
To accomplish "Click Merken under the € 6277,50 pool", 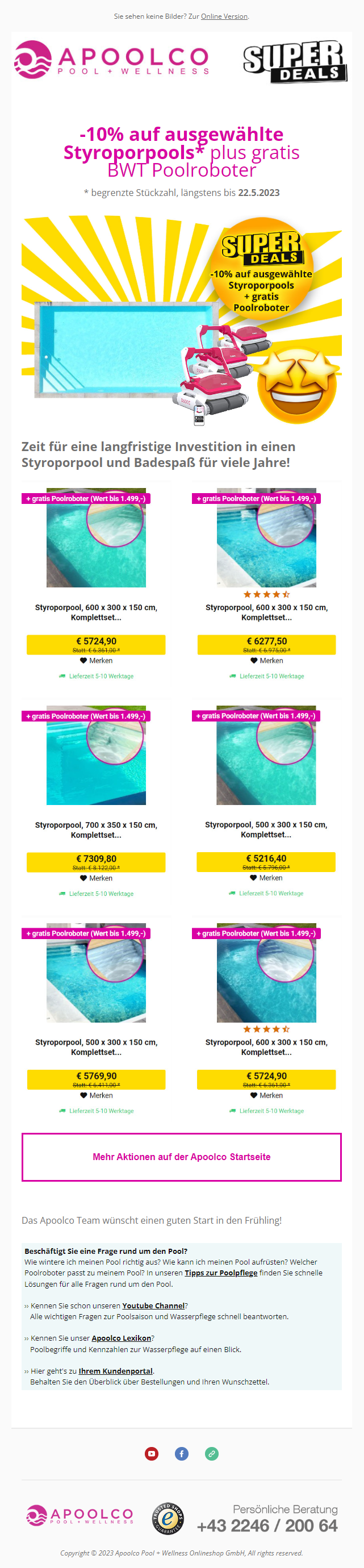I will tap(266, 660).
